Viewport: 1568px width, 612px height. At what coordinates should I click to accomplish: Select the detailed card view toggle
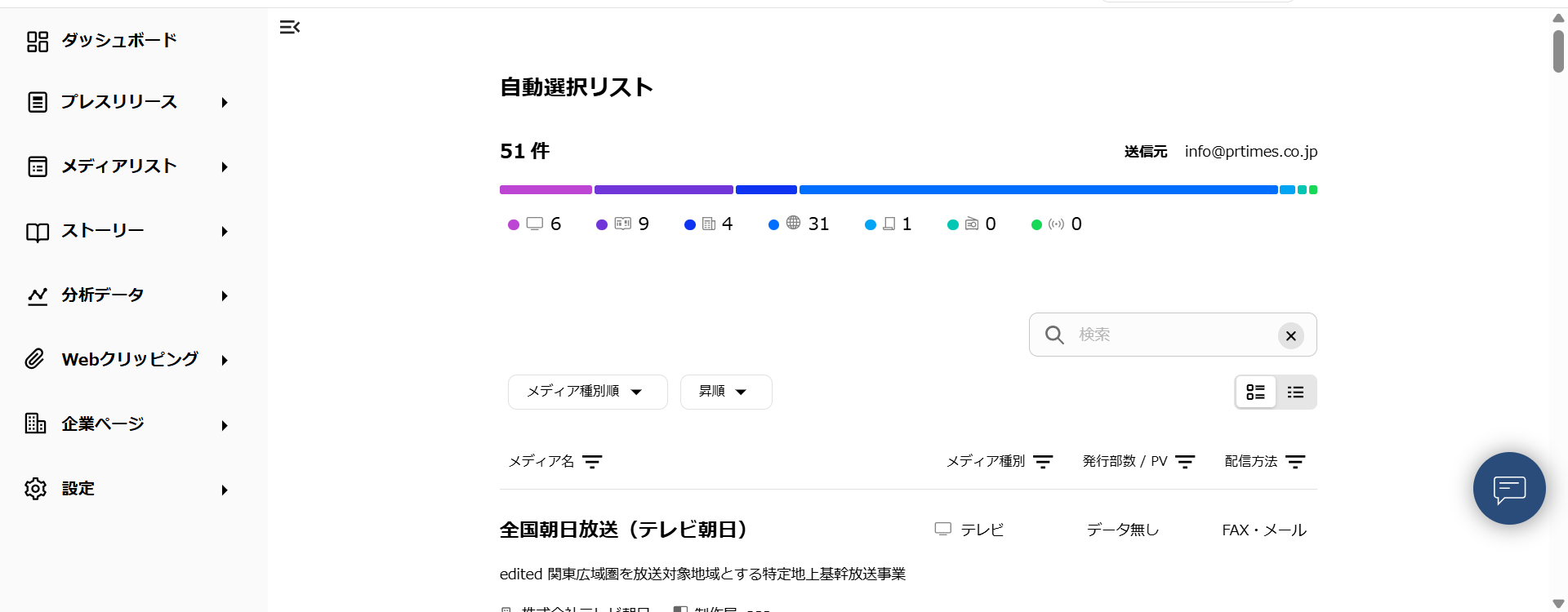point(1256,392)
